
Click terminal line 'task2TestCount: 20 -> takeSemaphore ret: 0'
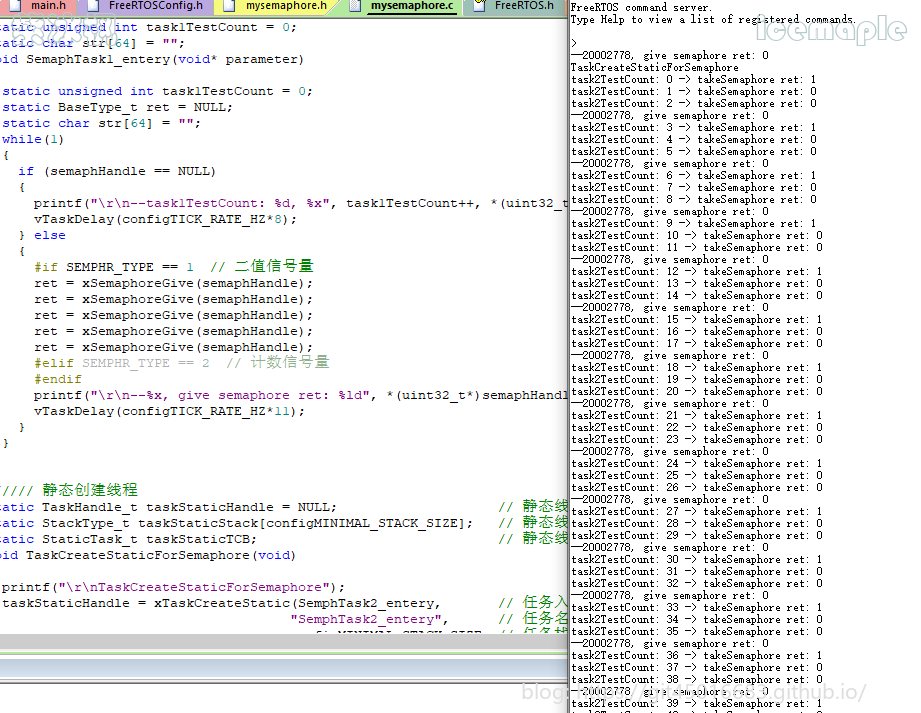click(697, 392)
